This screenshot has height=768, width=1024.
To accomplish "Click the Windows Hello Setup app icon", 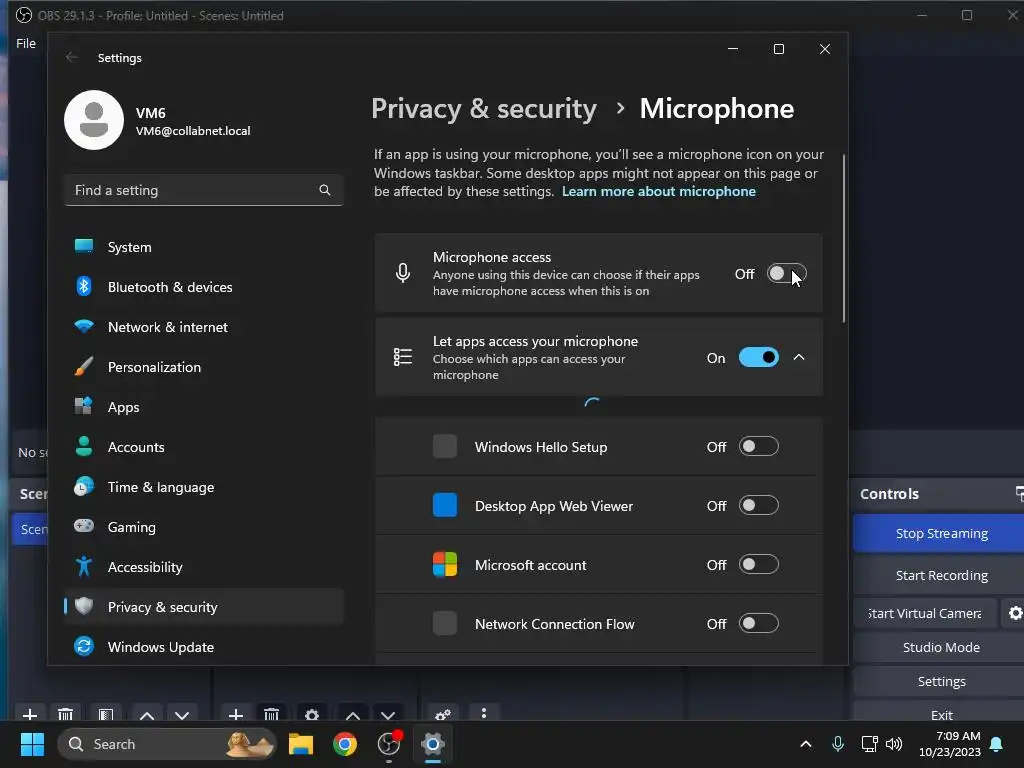I will pos(445,447).
